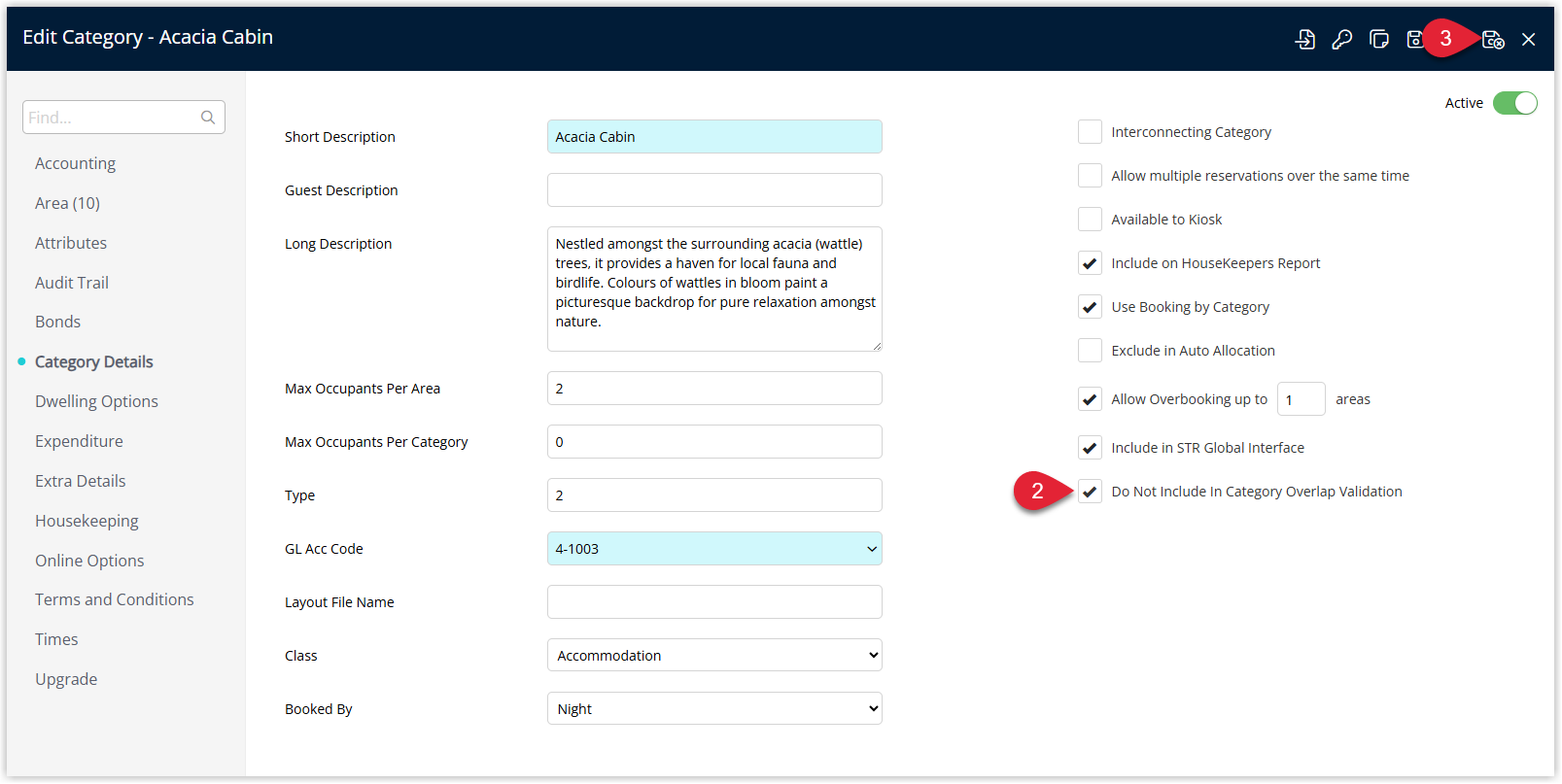Click the Save and Exit icon
1562x784 pixels.
click(x=1493, y=39)
